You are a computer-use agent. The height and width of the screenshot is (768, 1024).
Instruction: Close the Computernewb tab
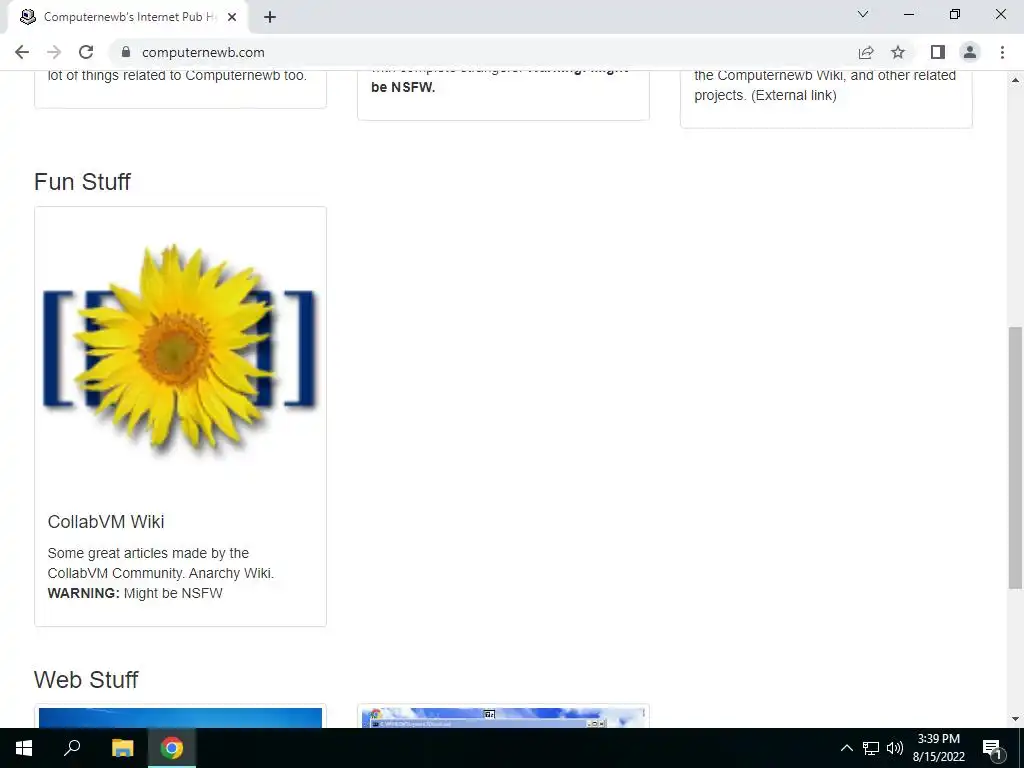[x=232, y=17]
